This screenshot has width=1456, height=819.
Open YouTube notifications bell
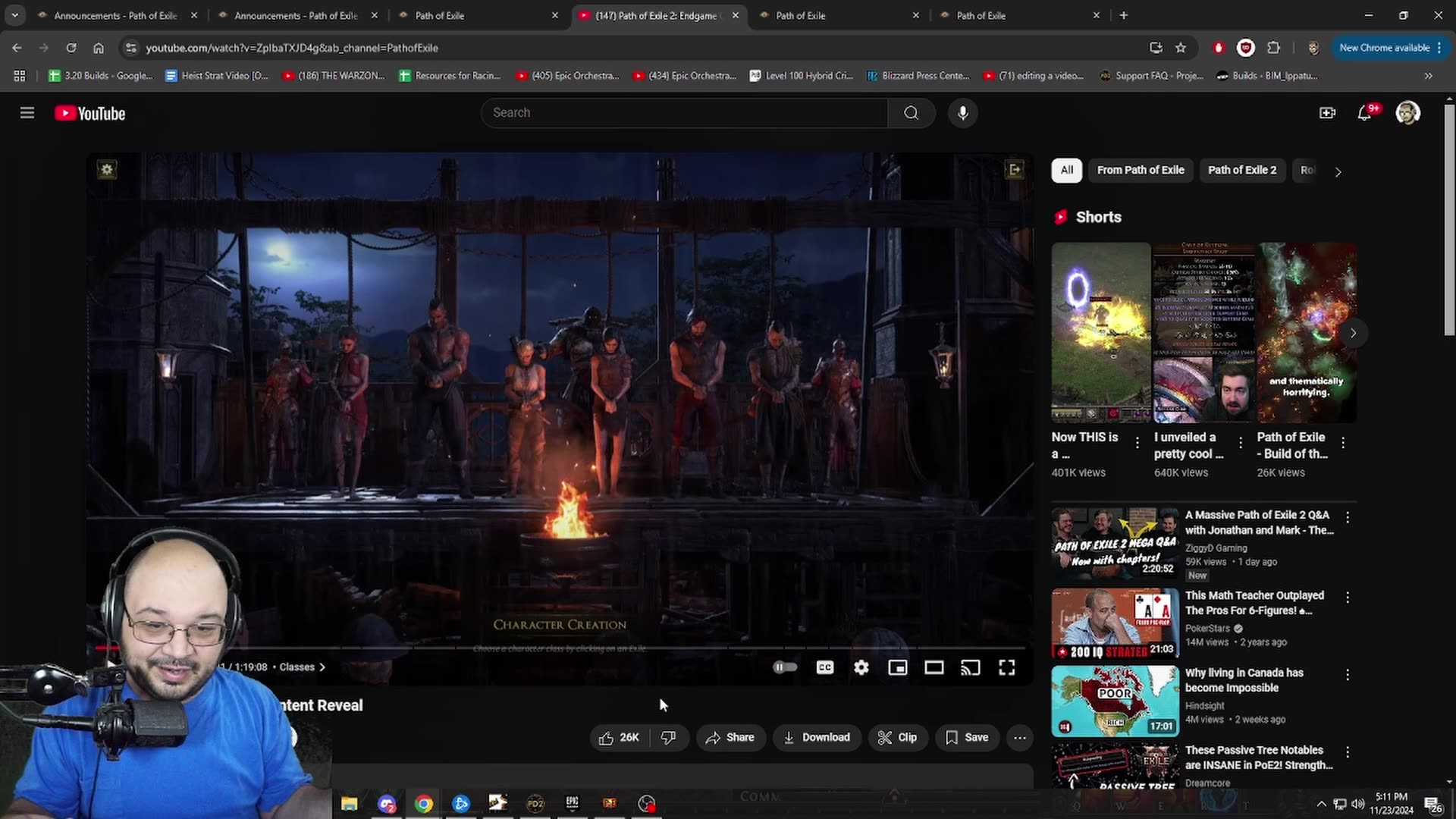click(1365, 113)
